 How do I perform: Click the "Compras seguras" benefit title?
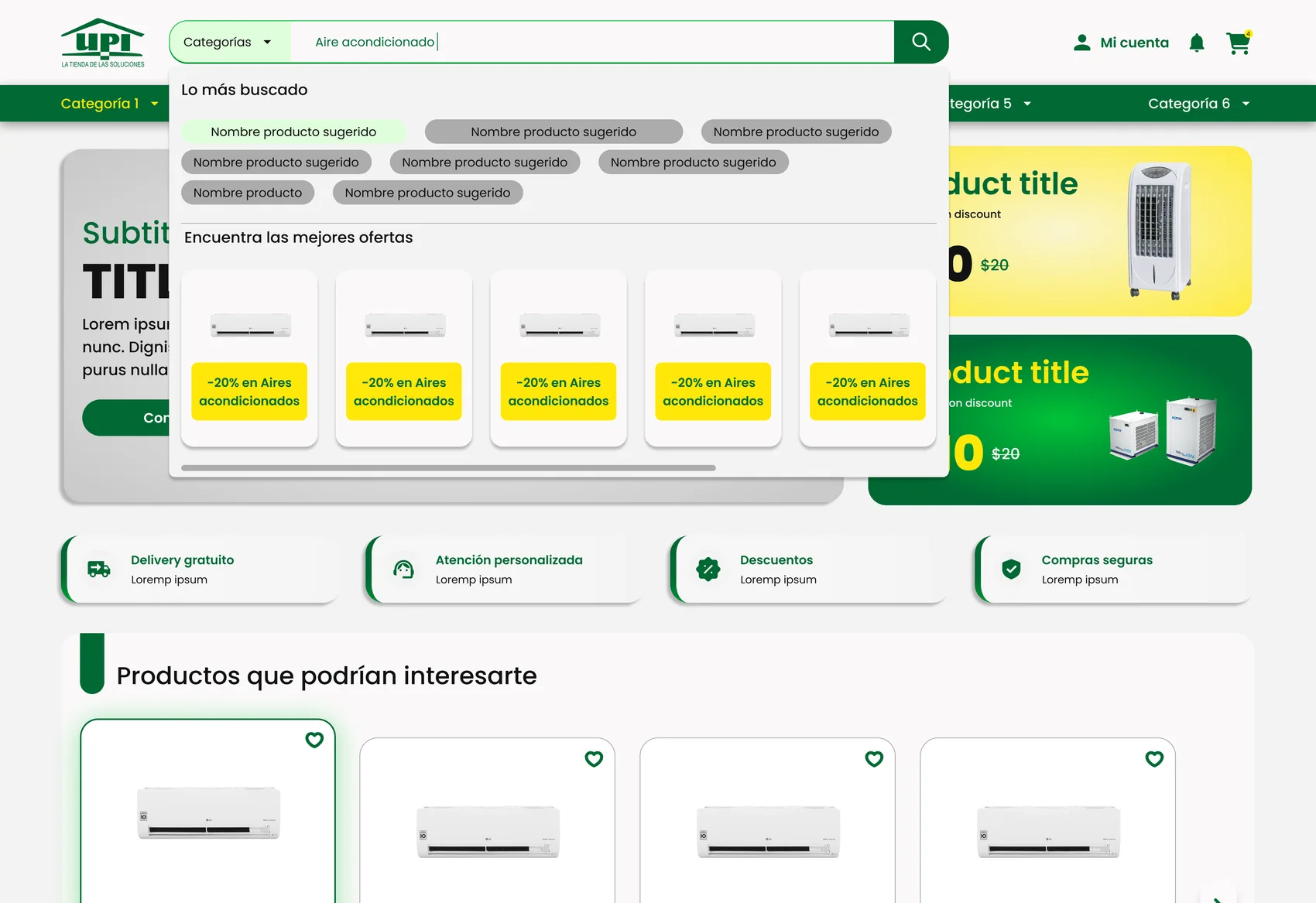tap(1097, 560)
